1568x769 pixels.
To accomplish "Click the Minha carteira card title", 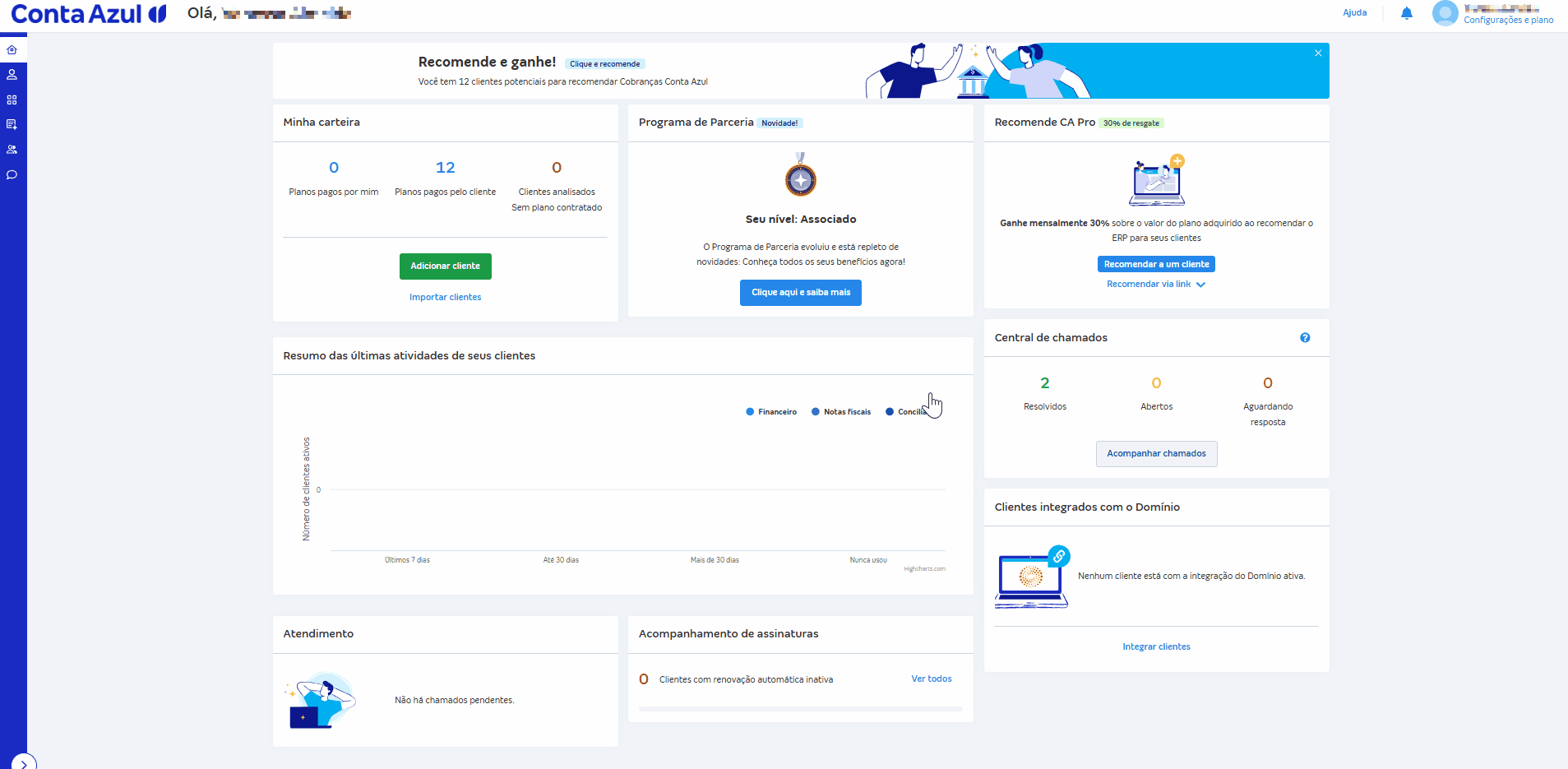I will (x=321, y=123).
